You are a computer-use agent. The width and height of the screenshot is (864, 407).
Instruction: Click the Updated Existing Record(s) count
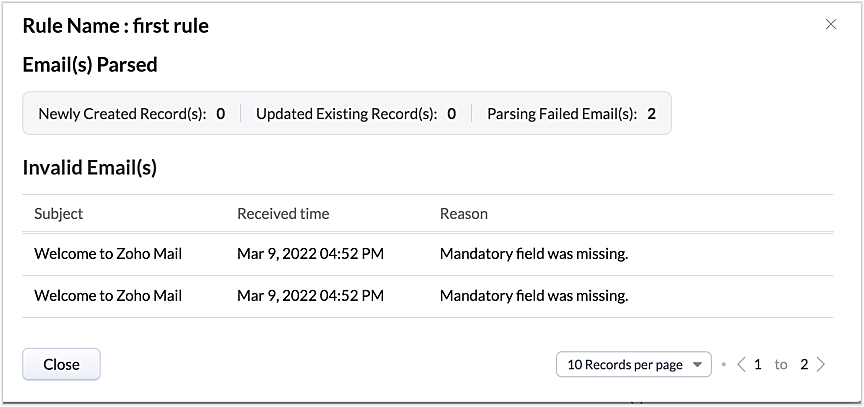coord(452,114)
